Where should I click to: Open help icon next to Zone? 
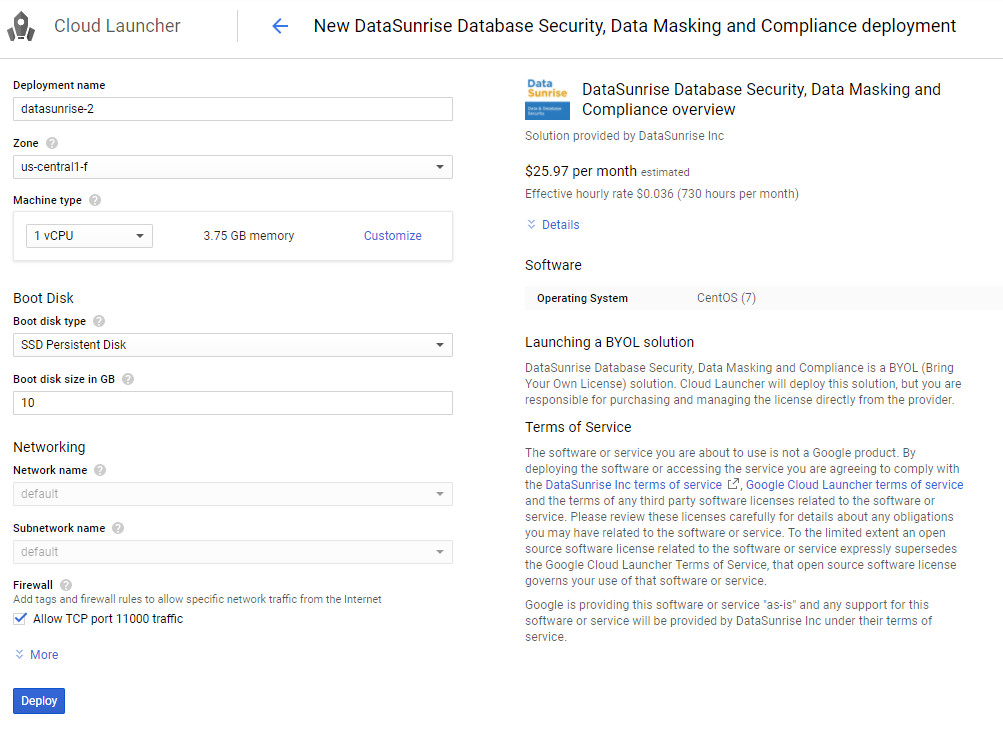click(52, 143)
